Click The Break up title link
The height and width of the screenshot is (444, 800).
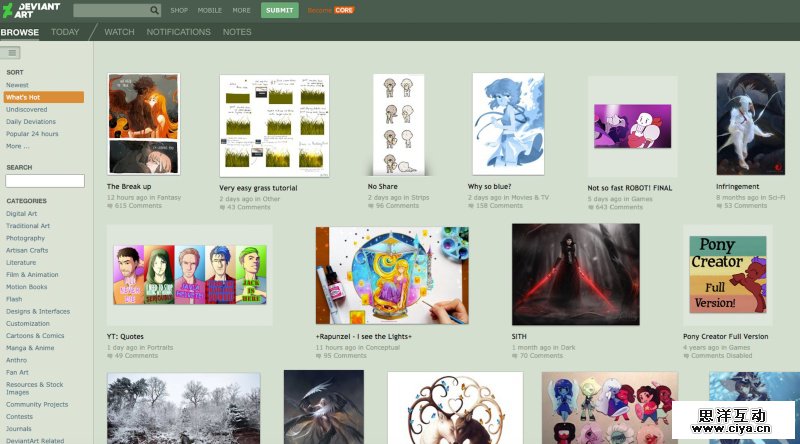click(129, 186)
